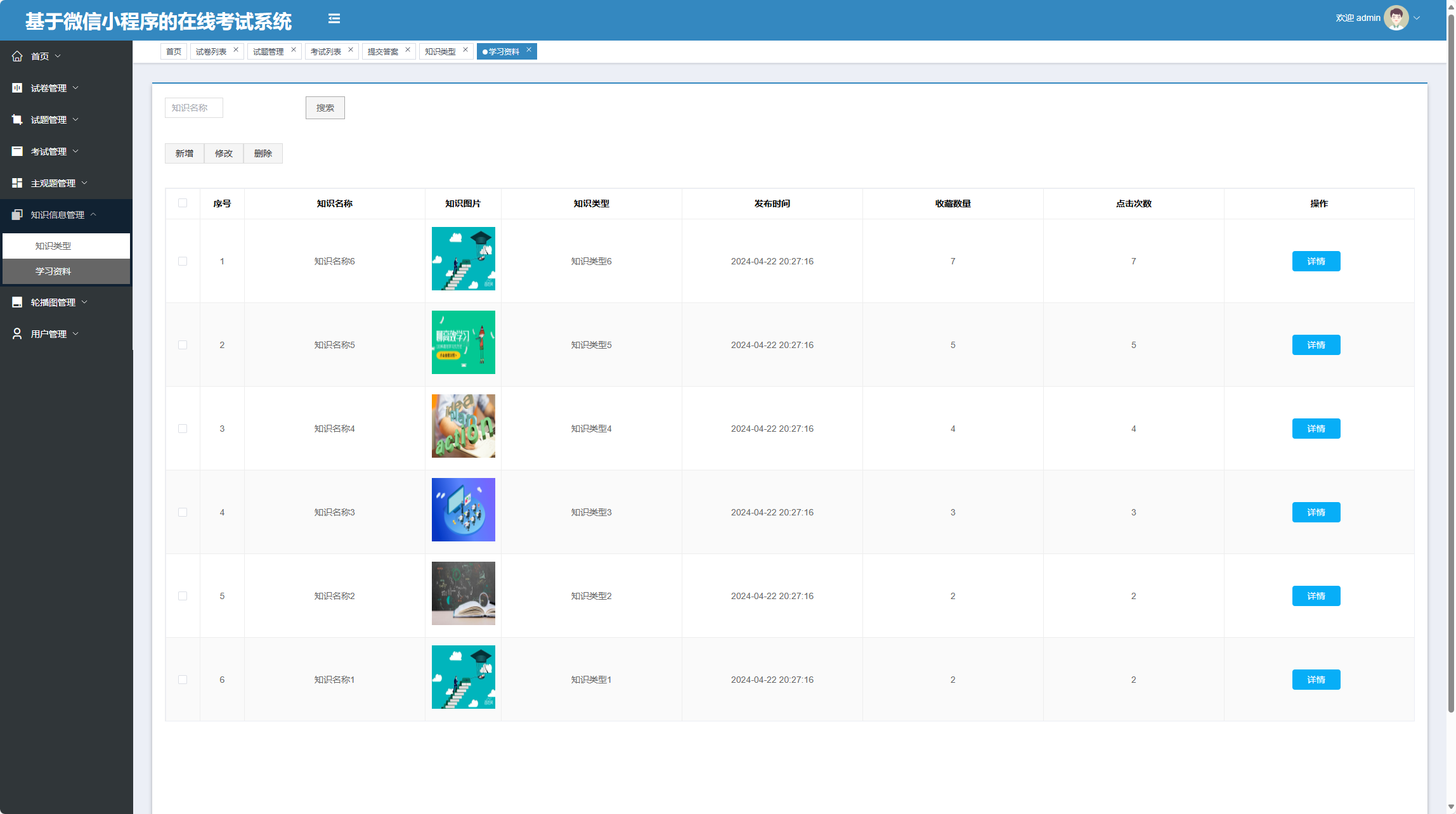
Task: Open 知识类型 submenu item in sidebar
Action: pyautogui.click(x=53, y=246)
